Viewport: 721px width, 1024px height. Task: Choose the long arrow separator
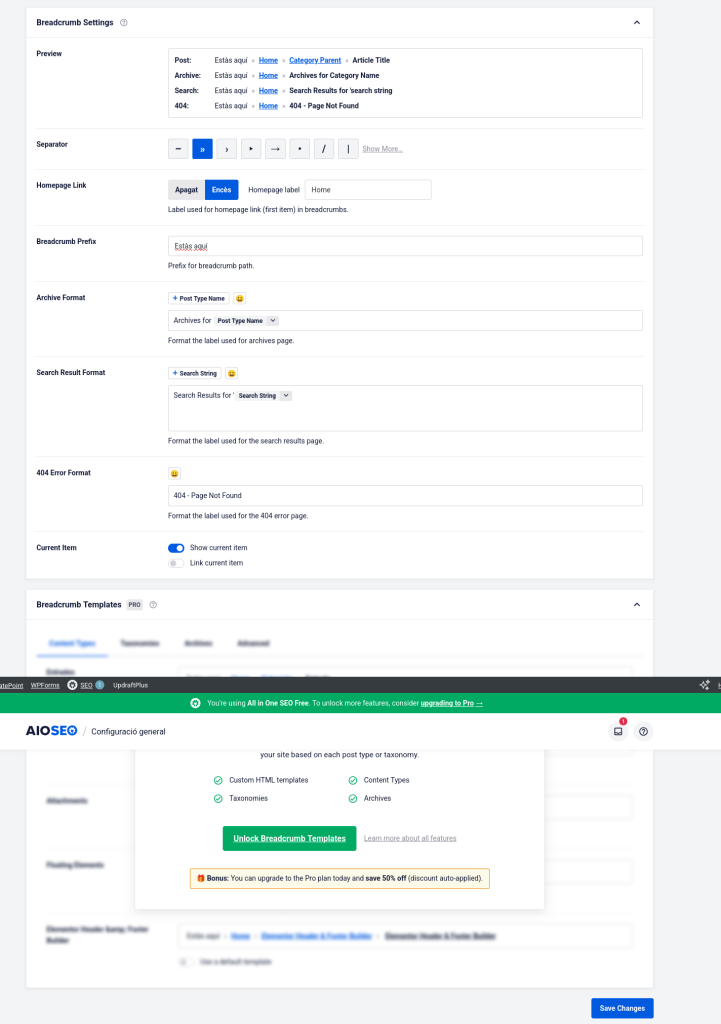pos(275,149)
